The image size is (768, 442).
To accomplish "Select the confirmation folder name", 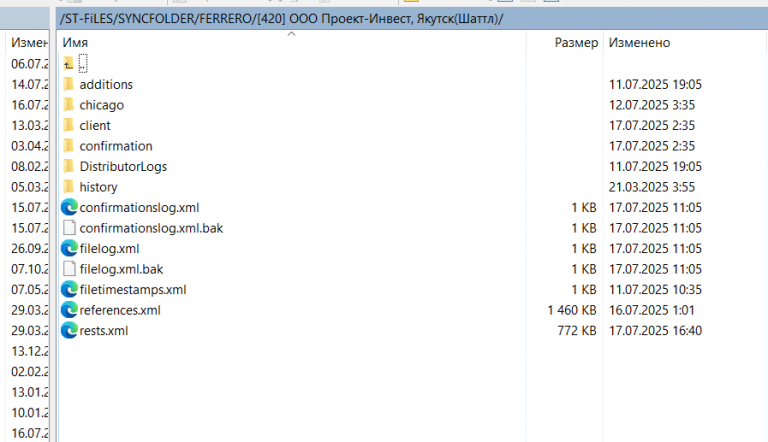I will (x=116, y=146).
